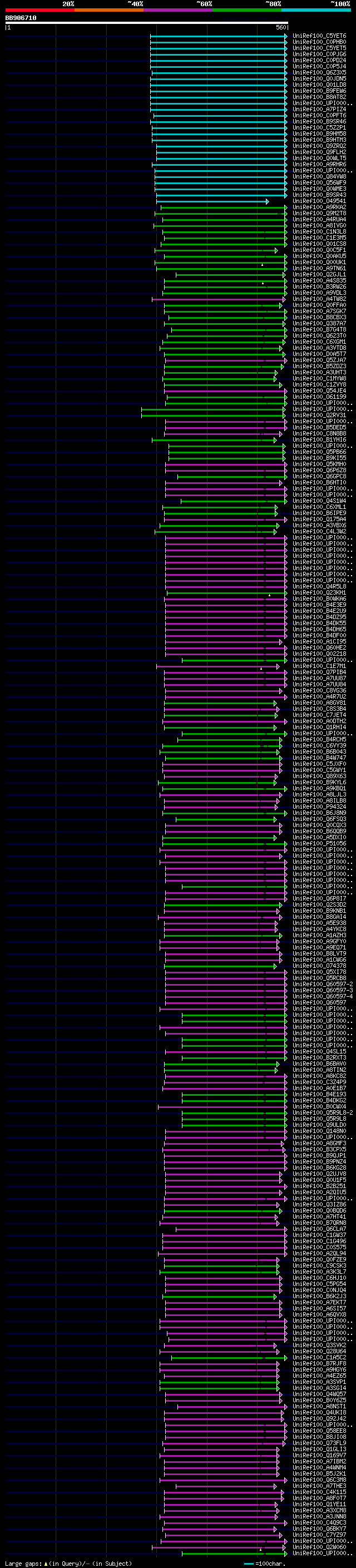Screen dimensions: 356x1568
Task: Click the orange ~40% identity legend segment
Action: pyautogui.click(x=109, y=10)
